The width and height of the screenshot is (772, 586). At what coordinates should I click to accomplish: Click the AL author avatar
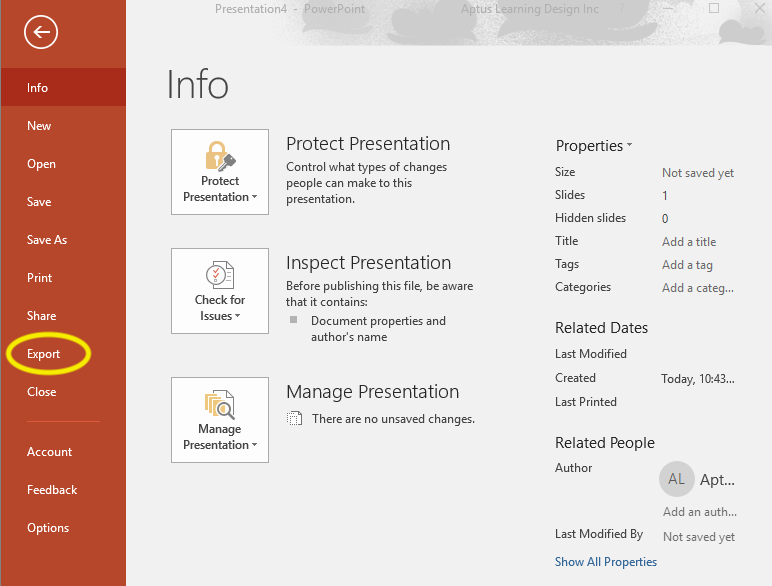(x=676, y=479)
